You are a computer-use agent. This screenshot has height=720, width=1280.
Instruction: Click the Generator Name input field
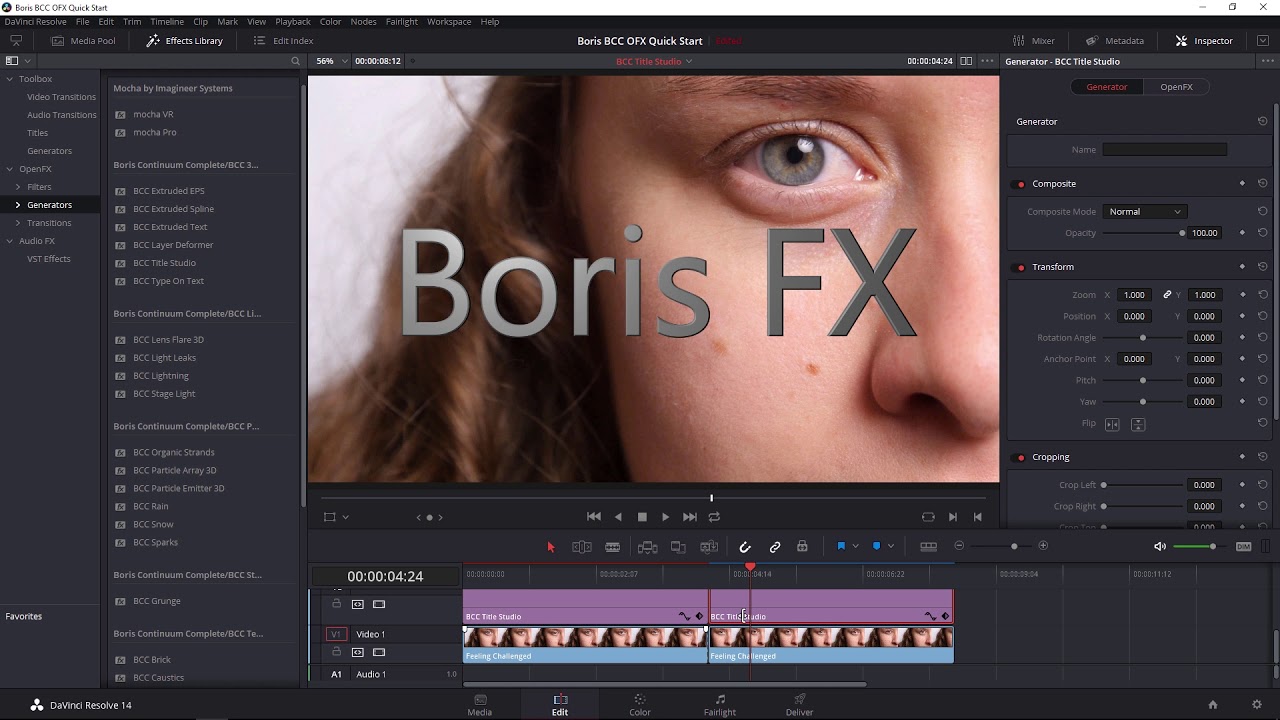point(1165,150)
